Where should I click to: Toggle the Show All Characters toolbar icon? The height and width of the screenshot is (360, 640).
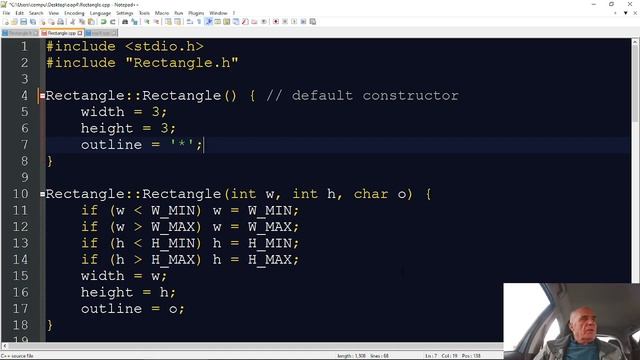point(199,22)
